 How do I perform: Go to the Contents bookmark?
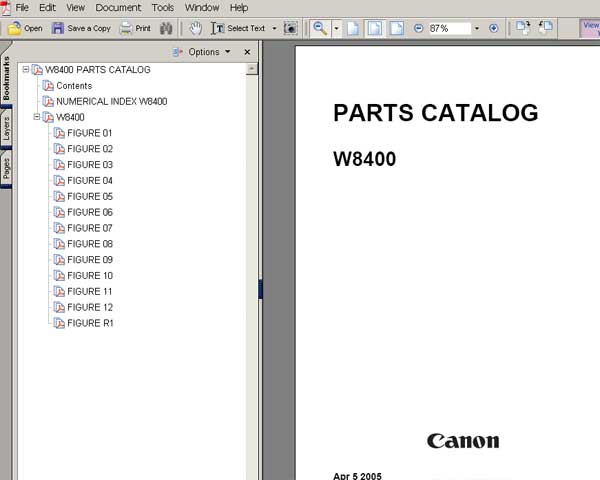click(74, 86)
